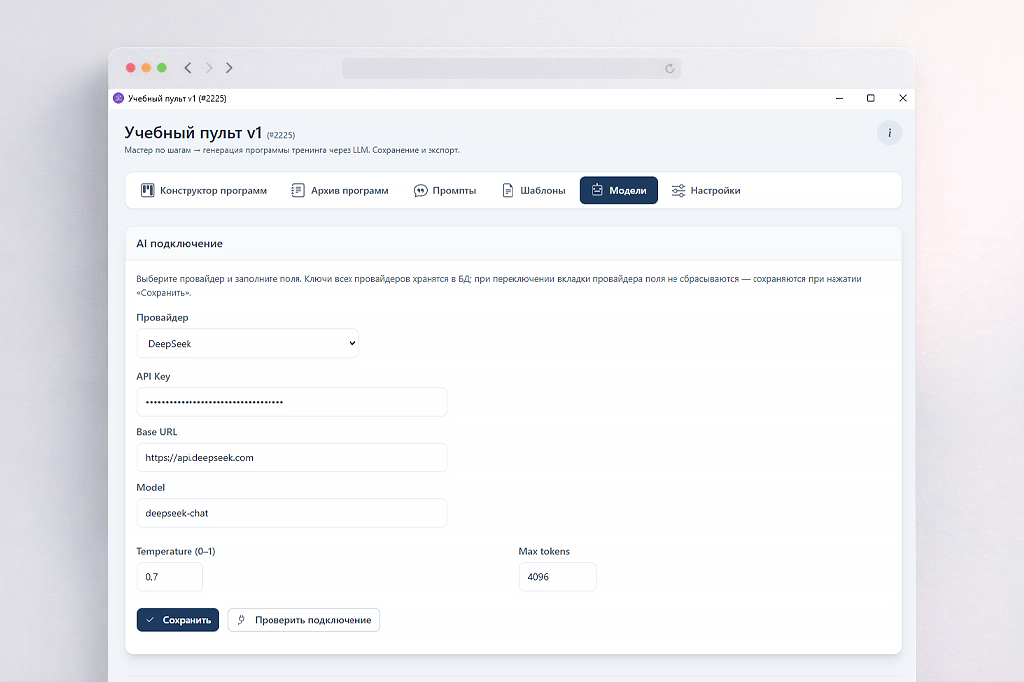The width and height of the screenshot is (1024, 682).
Task: Focus the Base URL input field
Action: pos(291,457)
